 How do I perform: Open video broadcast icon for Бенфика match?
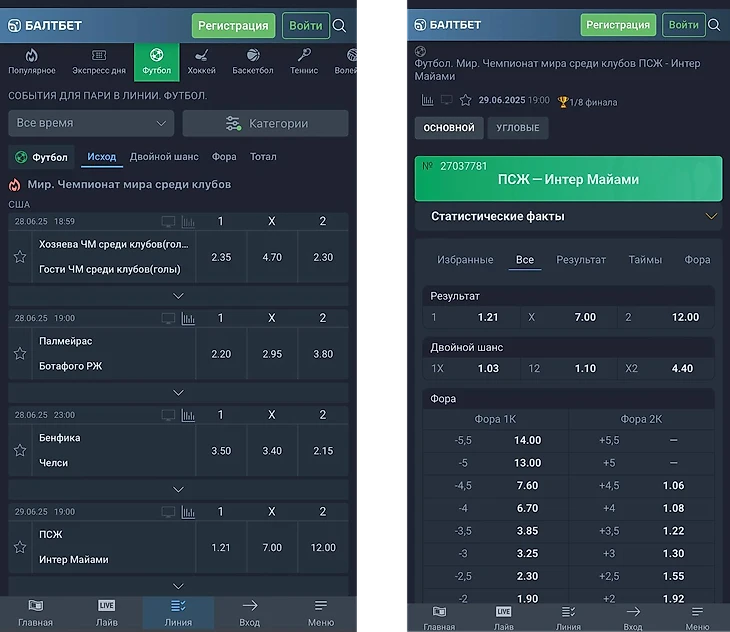pyautogui.click(x=168, y=415)
